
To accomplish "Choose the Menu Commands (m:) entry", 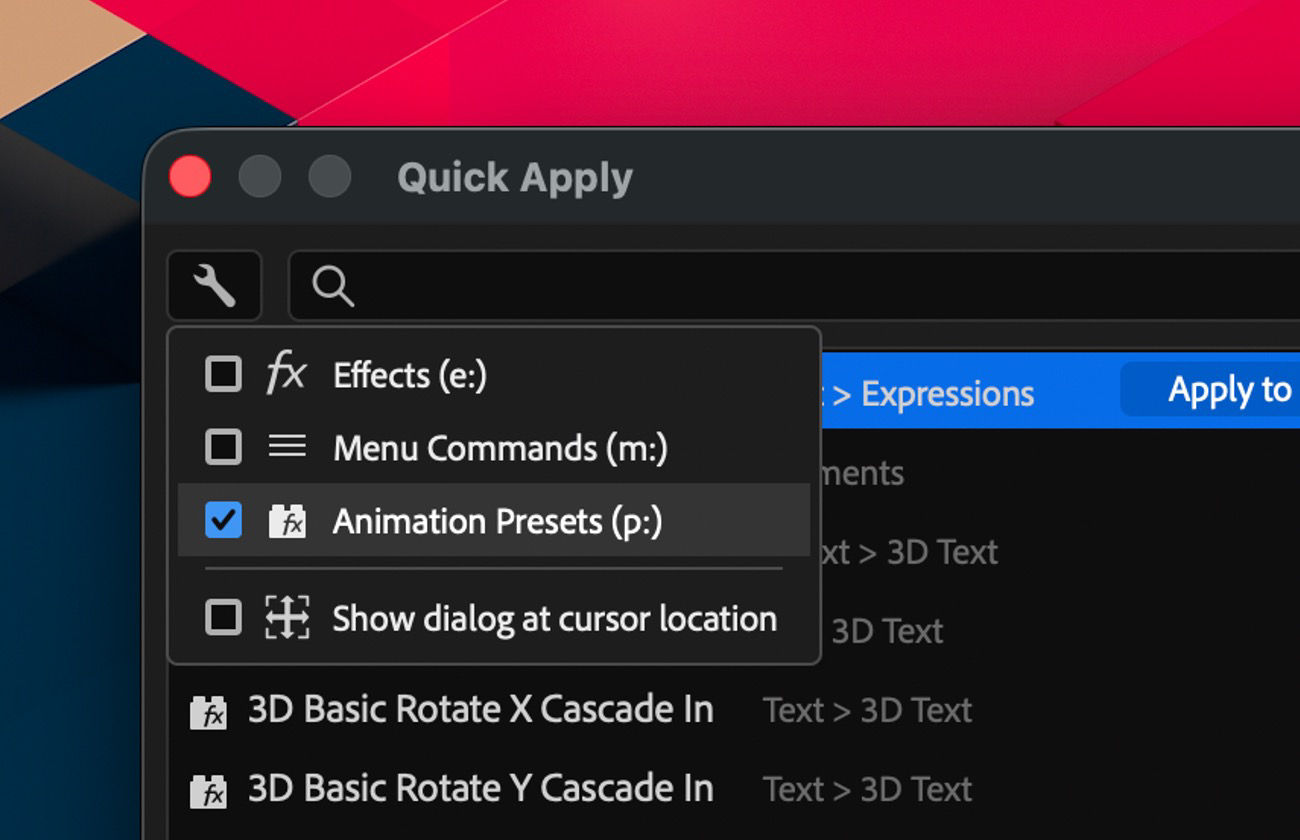I will 500,447.
